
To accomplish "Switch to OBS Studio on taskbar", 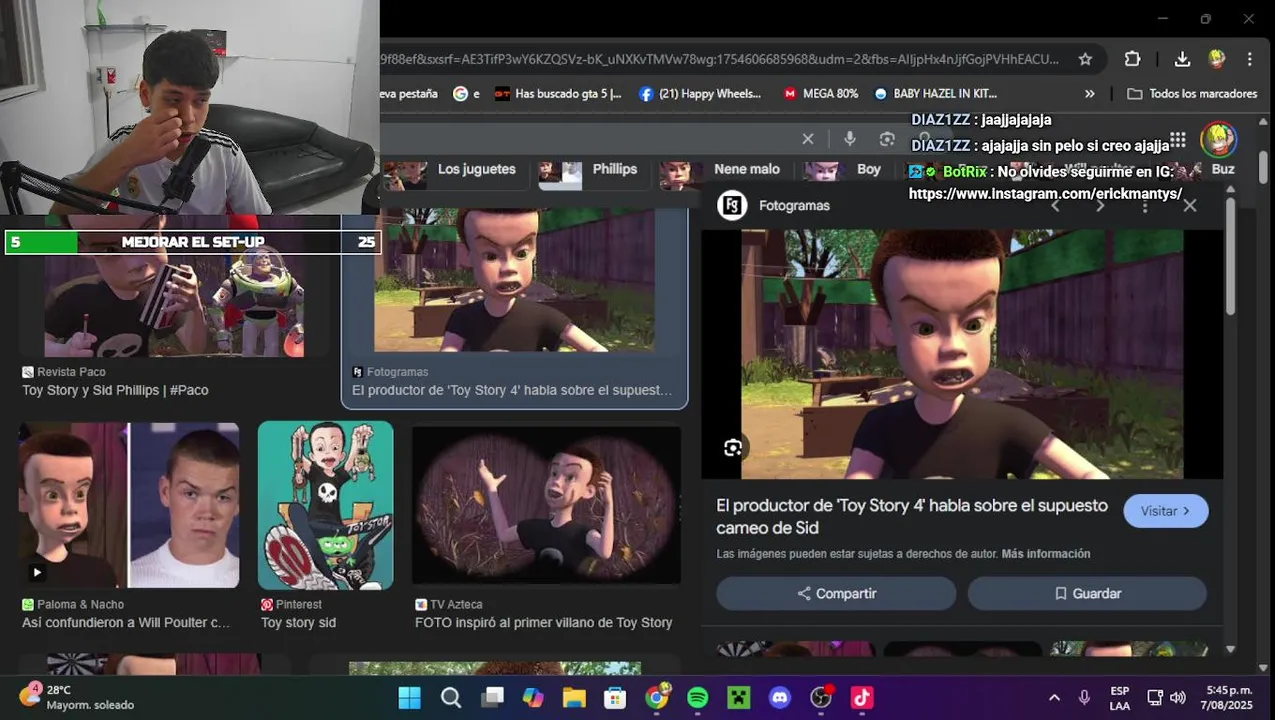I will point(821,698).
